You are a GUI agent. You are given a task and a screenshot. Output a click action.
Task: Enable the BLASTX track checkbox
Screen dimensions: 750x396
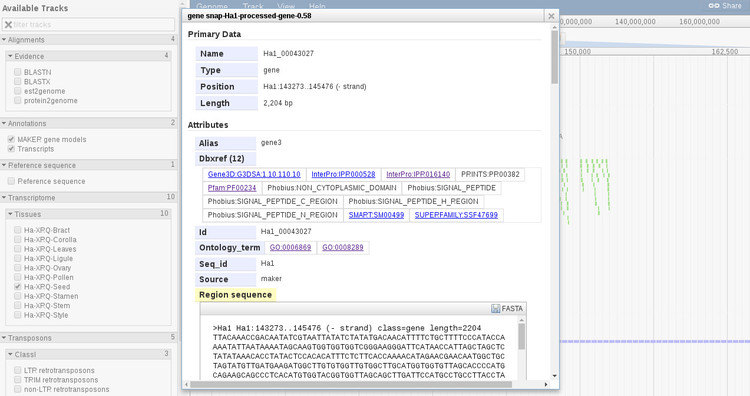click(x=18, y=81)
